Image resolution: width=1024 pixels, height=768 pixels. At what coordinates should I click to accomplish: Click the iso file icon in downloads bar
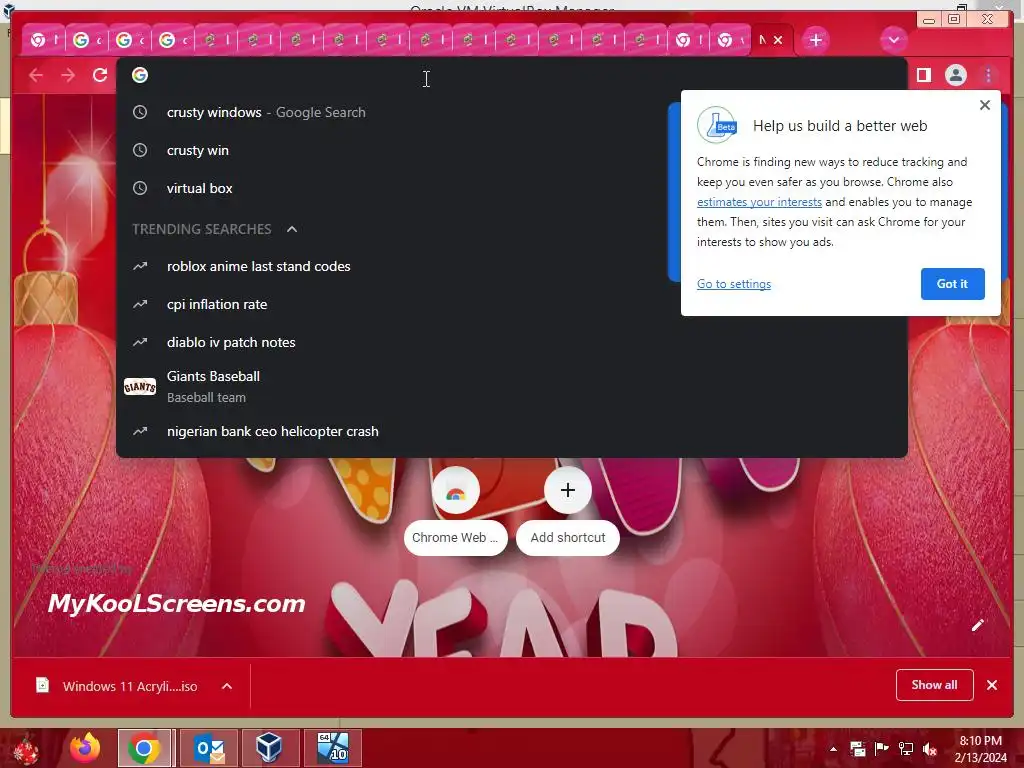[x=42, y=685]
